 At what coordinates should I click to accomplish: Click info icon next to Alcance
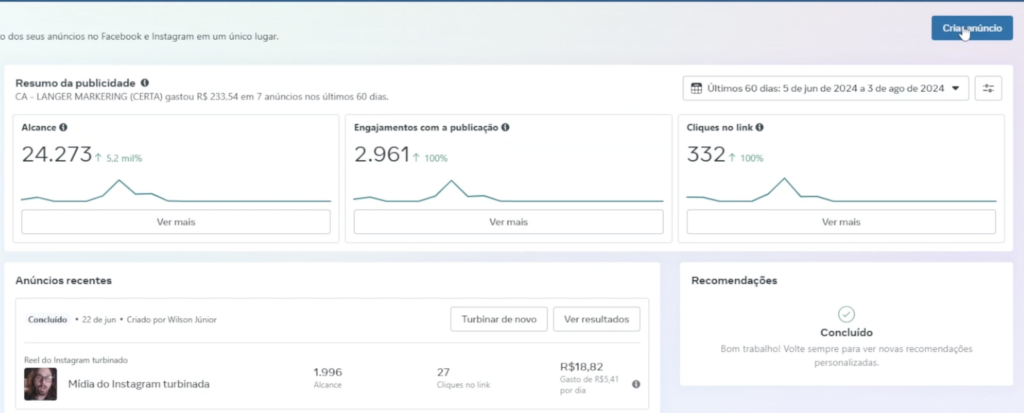click(64, 128)
